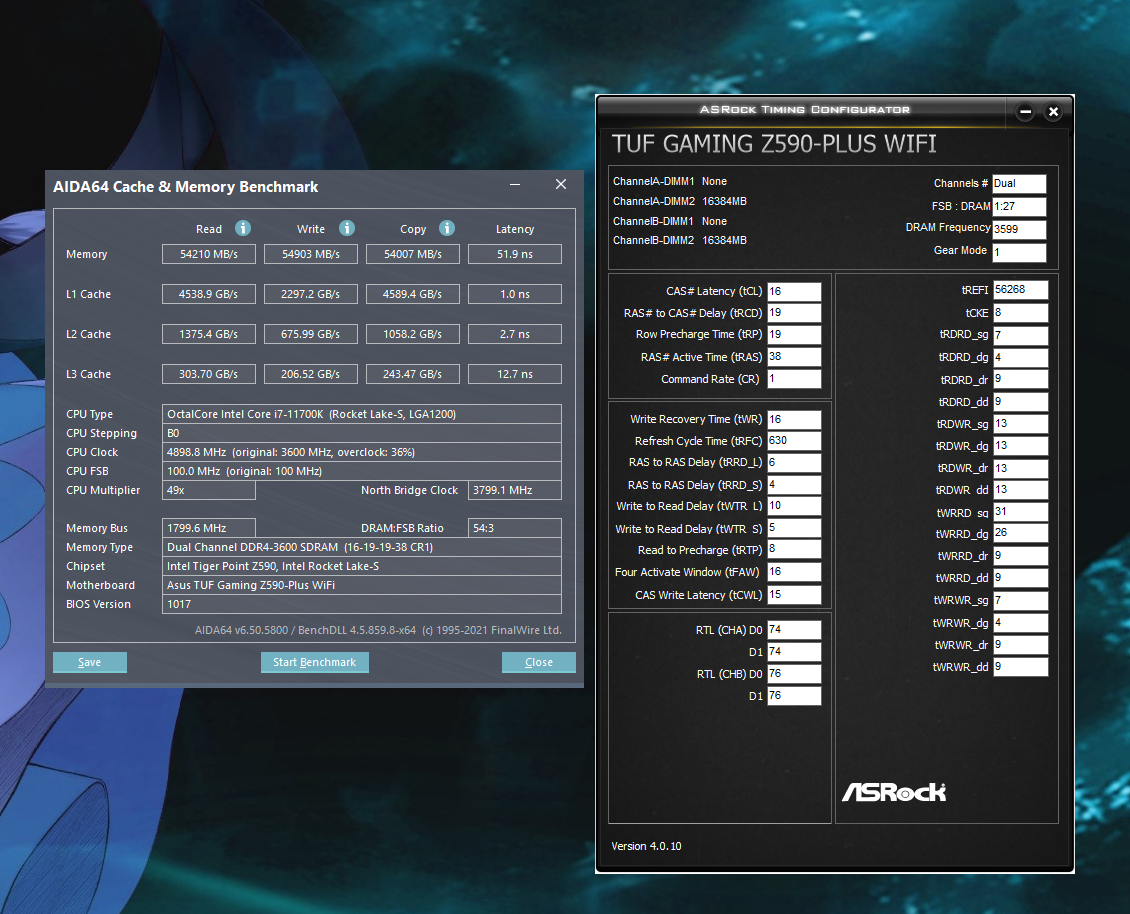Minimize the ASRock Timing Configurator window
Viewport: 1130px width, 914px height.
pos(1026,112)
